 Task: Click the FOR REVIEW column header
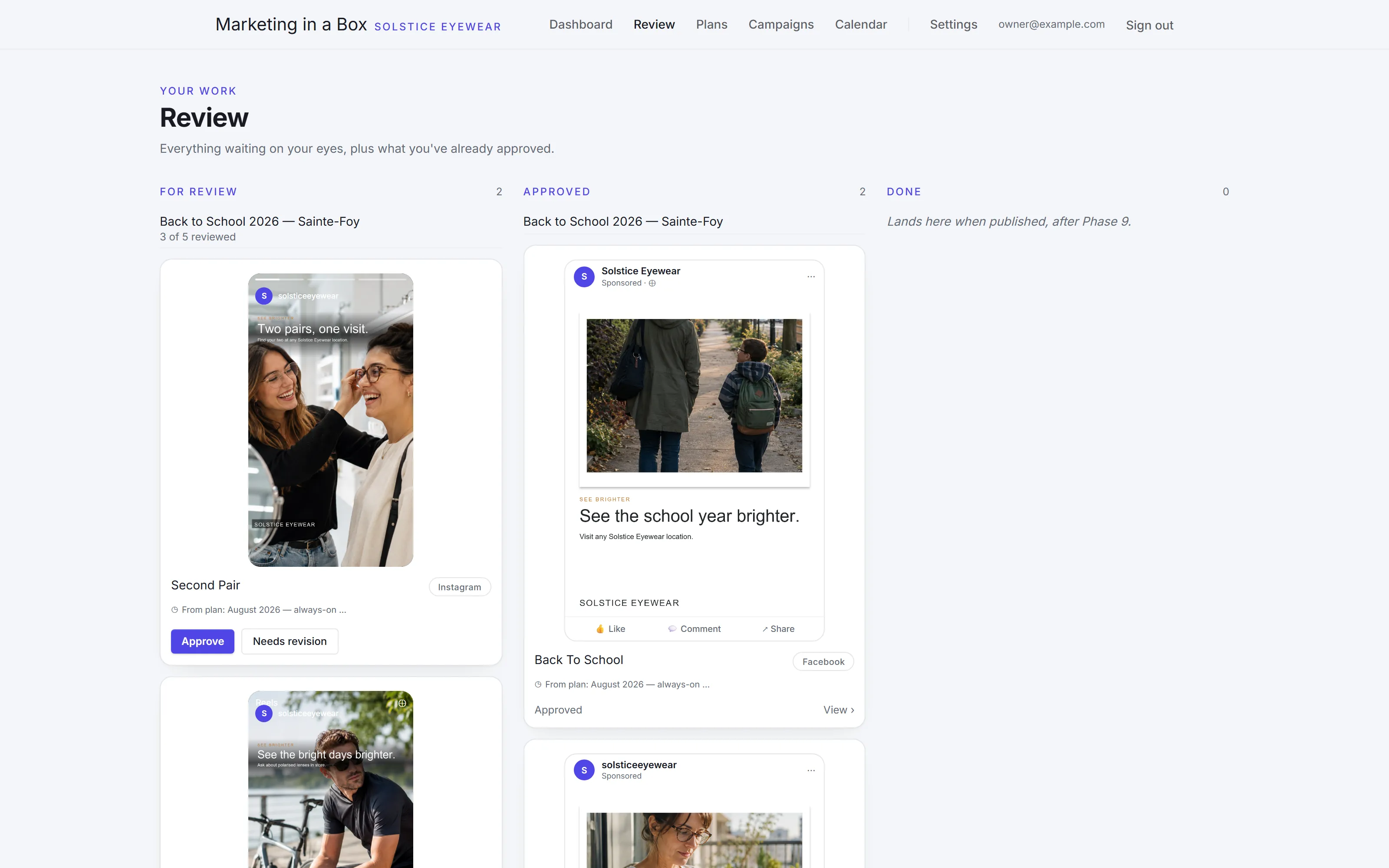198,192
